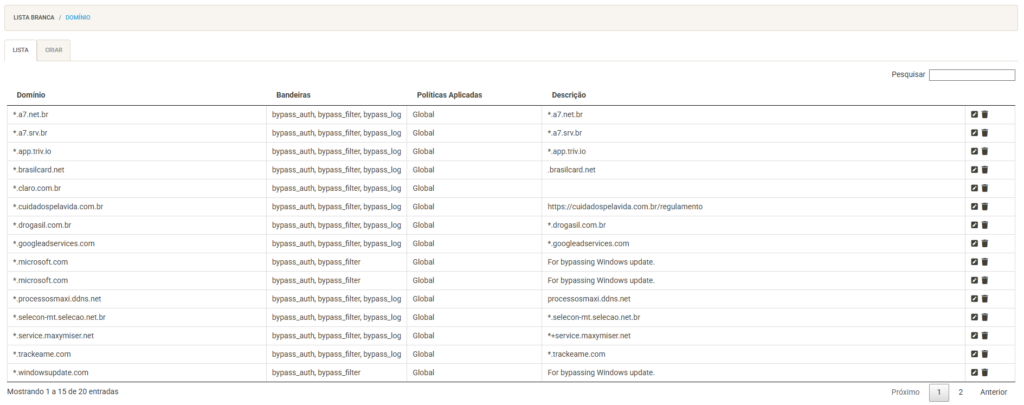Click the windowsupdate.com row's bypass_auth, bypass_filter flags
This screenshot has width=1024, height=405.
(x=316, y=372)
